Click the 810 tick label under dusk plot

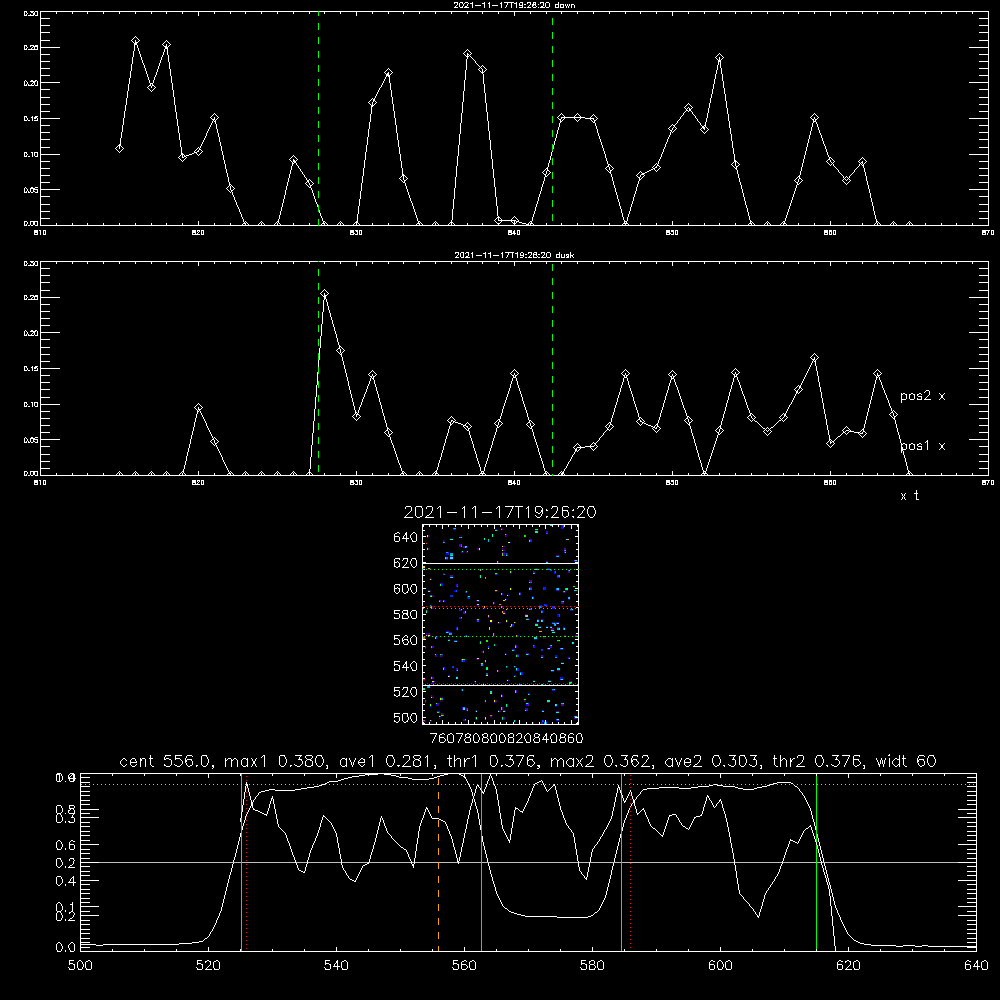40,483
